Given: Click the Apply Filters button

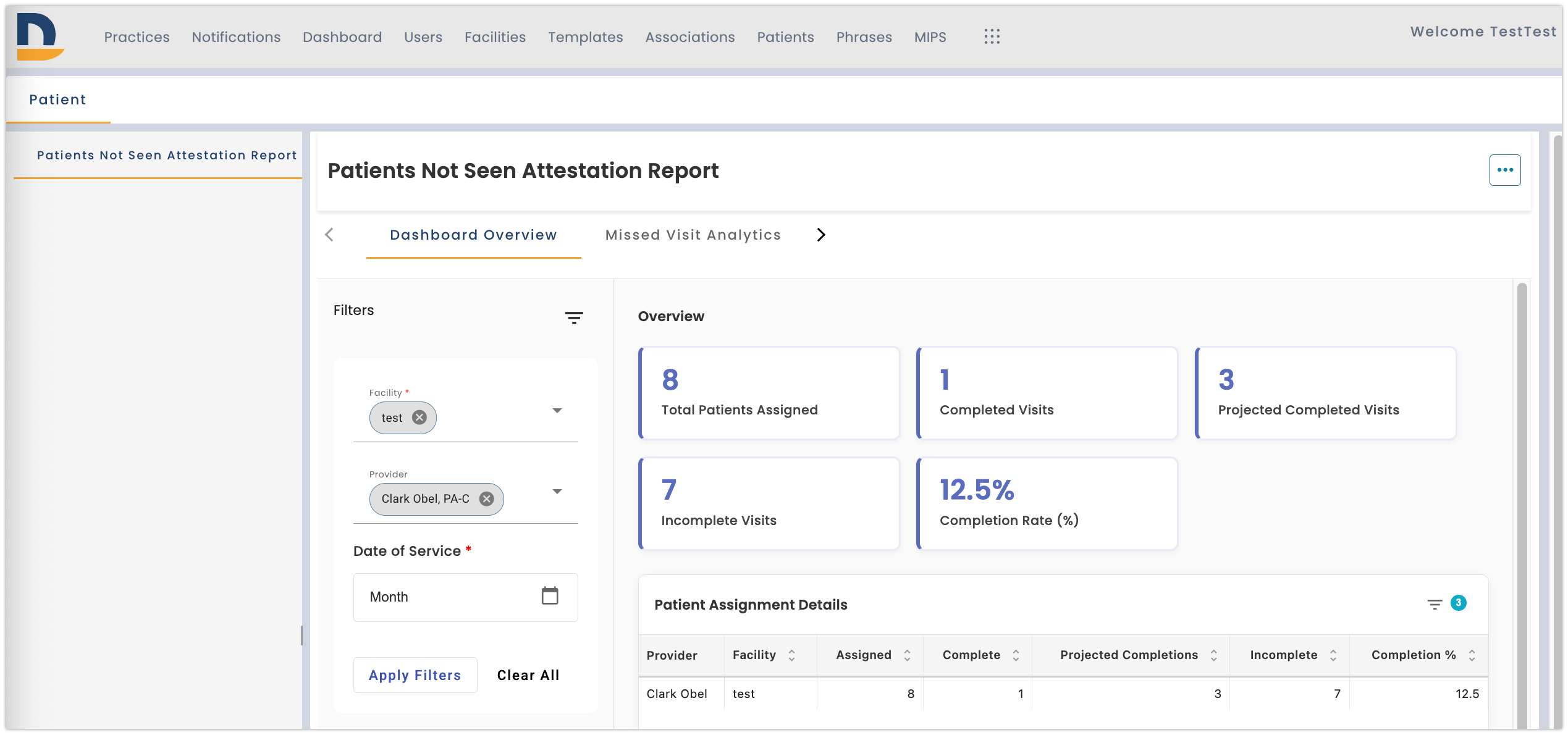Looking at the screenshot, I should pyautogui.click(x=415, y=675).
